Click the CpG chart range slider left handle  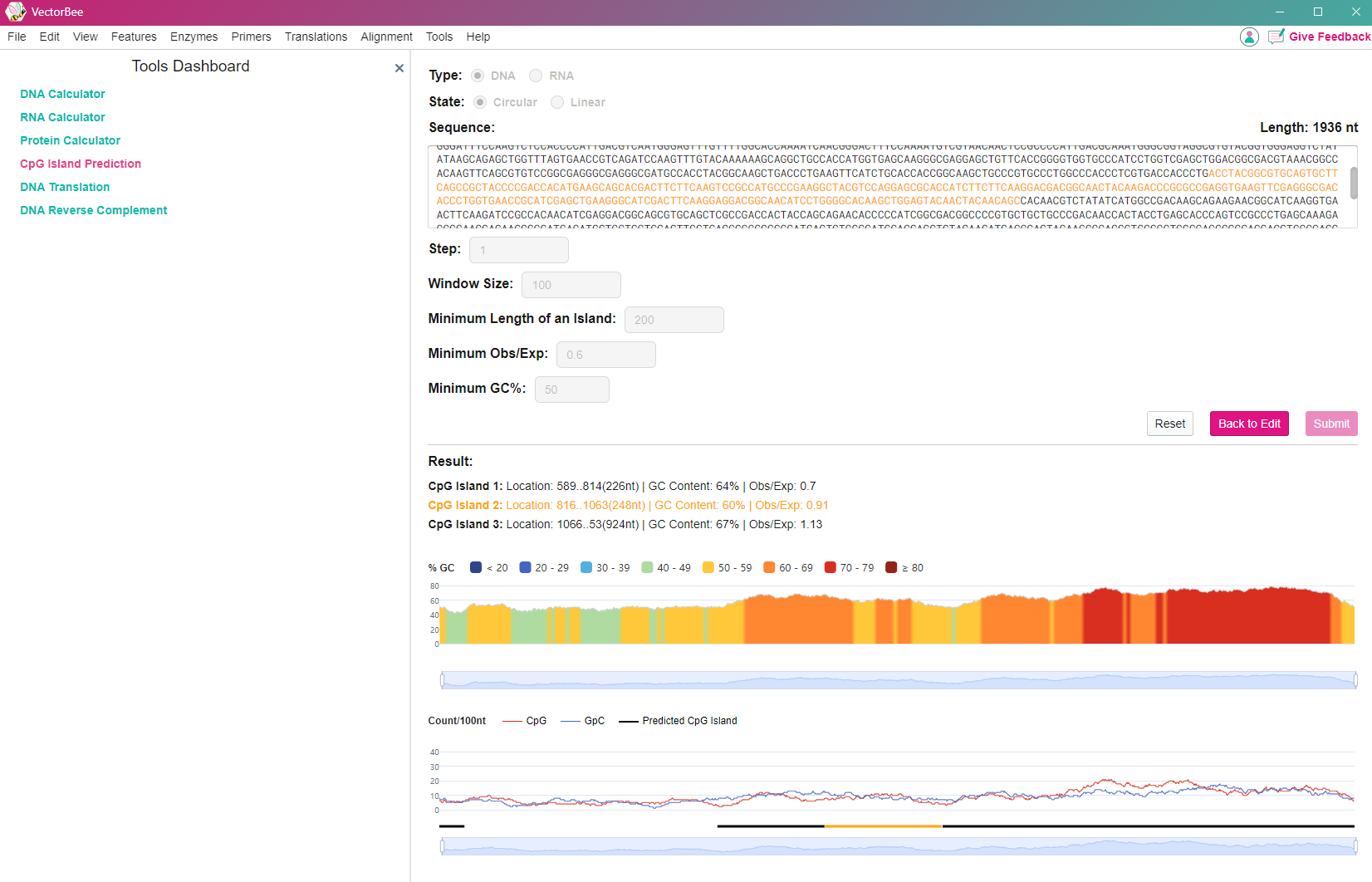442,846
